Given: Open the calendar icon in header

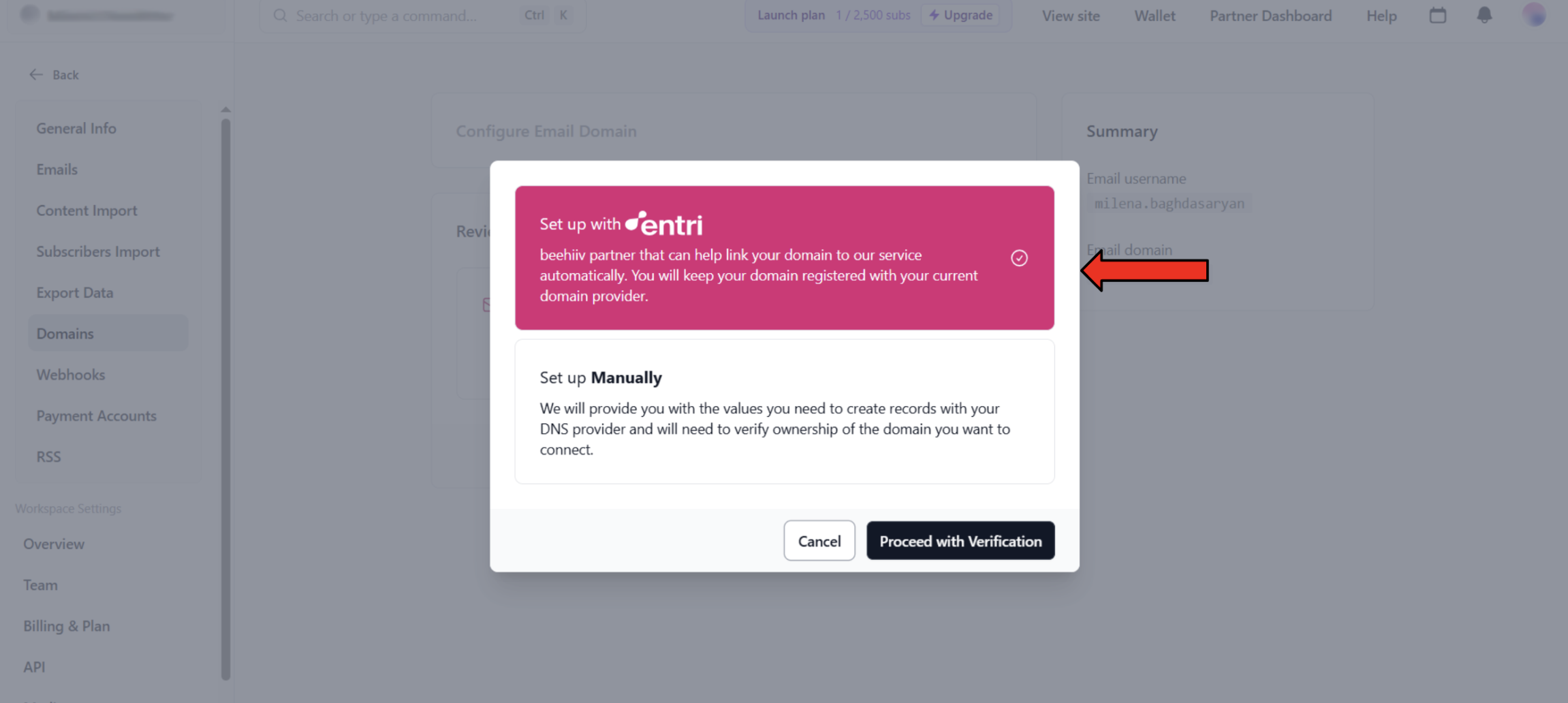Looking at the screenshot, I should point(1438,15).
